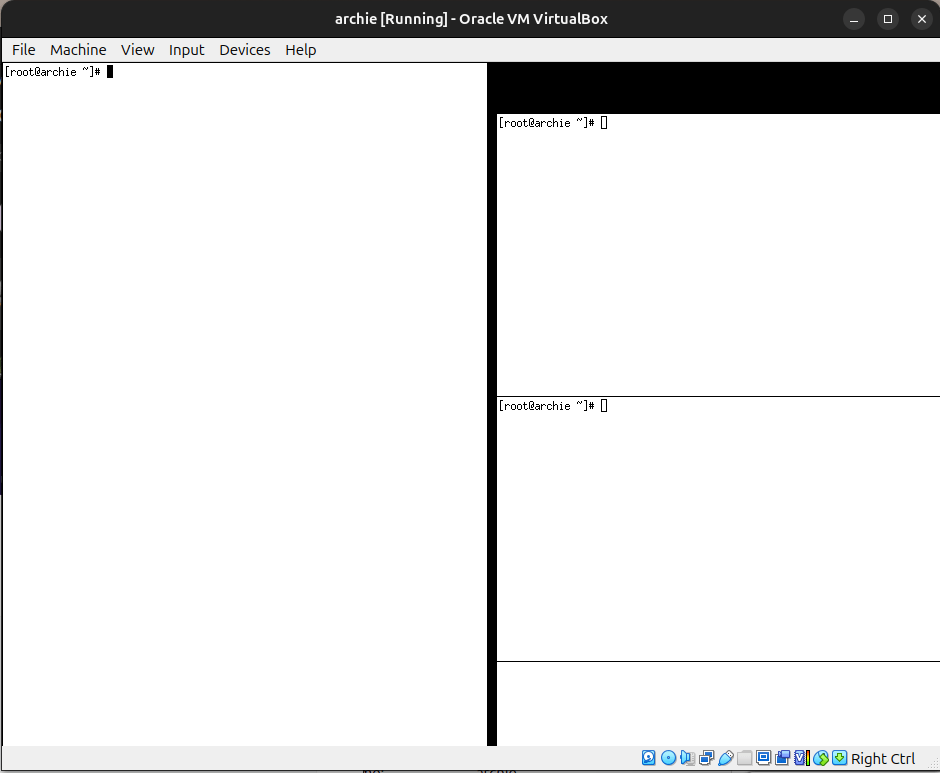Open the network adapters indicator
Viewport: 940px width, 773px height.
click(707, 758)
